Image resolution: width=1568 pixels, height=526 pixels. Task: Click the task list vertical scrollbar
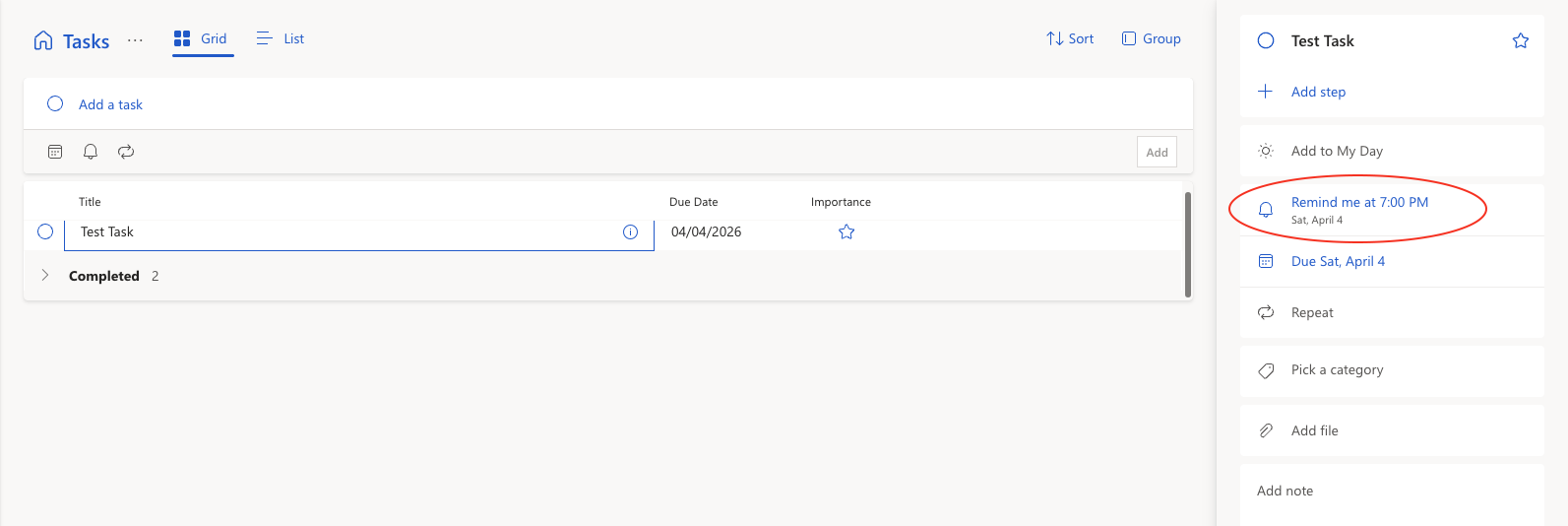tap(1187, 244)
